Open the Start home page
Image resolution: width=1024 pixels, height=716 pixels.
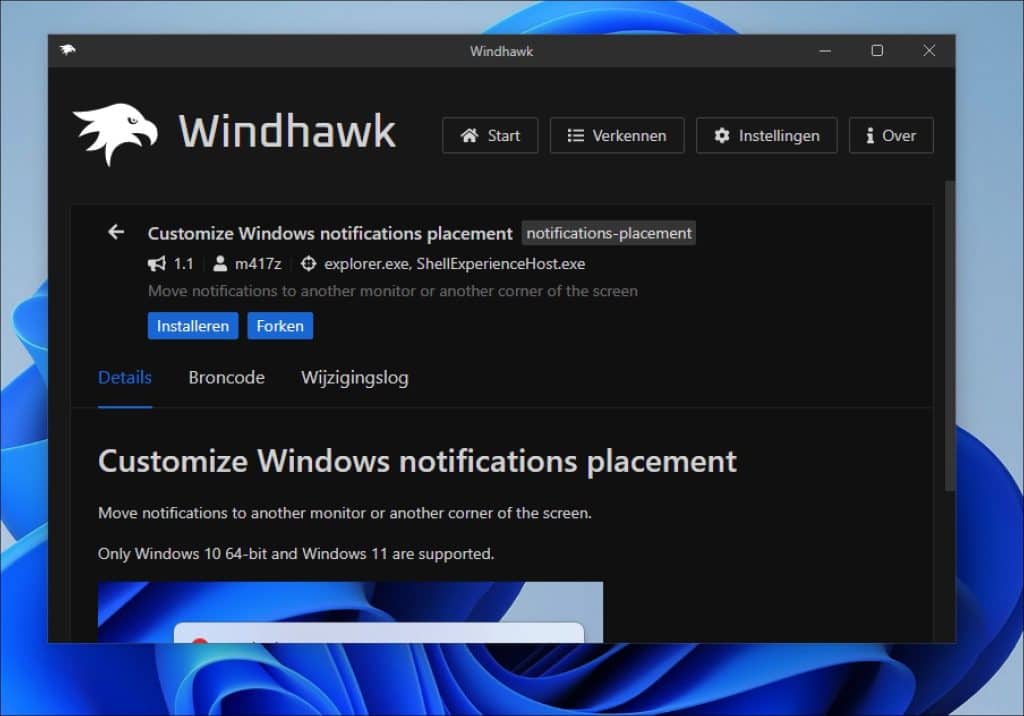[490, 135]
